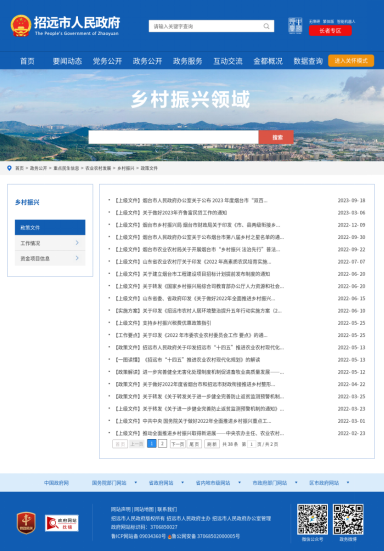Click the national emblem logo
The width and height of the screenshot is (384, 551).
[21, 26]
